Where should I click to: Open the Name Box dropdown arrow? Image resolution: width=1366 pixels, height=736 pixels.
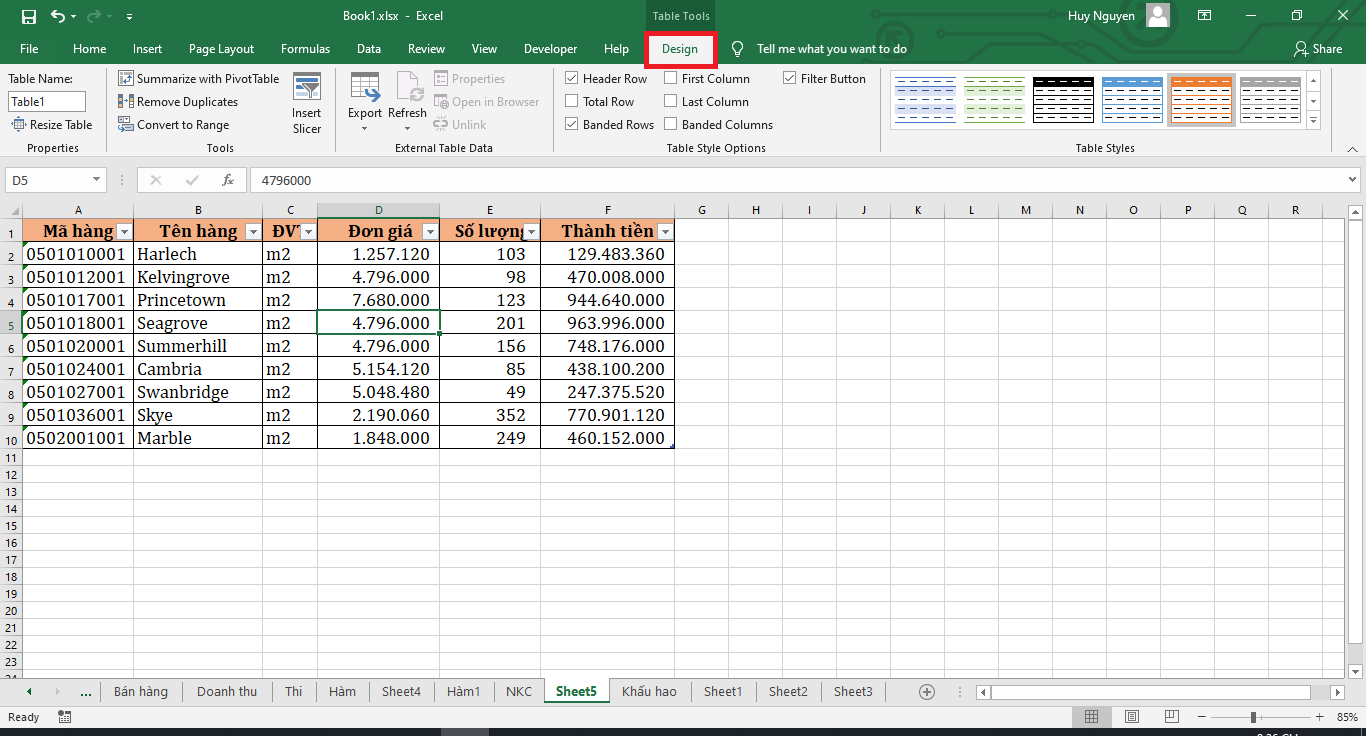coord(97,180)
